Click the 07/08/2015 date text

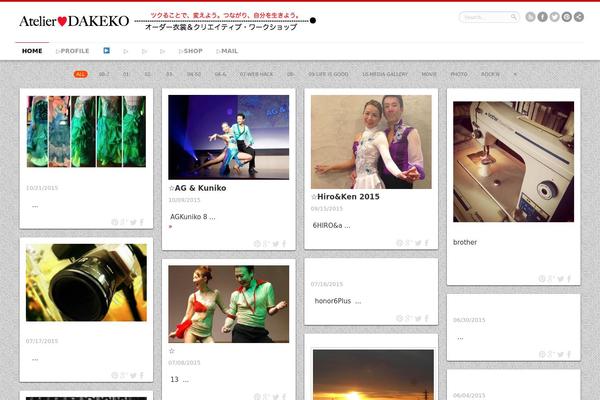(184, 362)
